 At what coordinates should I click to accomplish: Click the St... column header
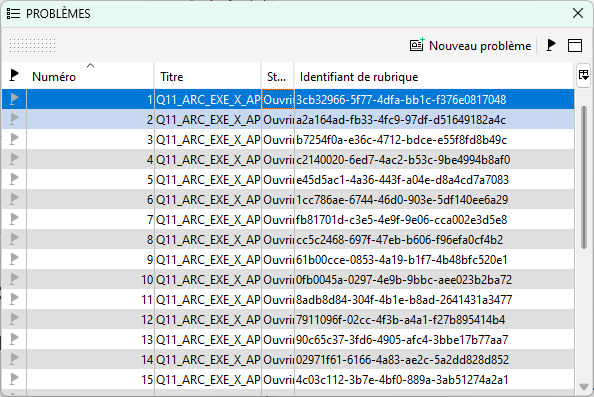click(x=278, y=76)
